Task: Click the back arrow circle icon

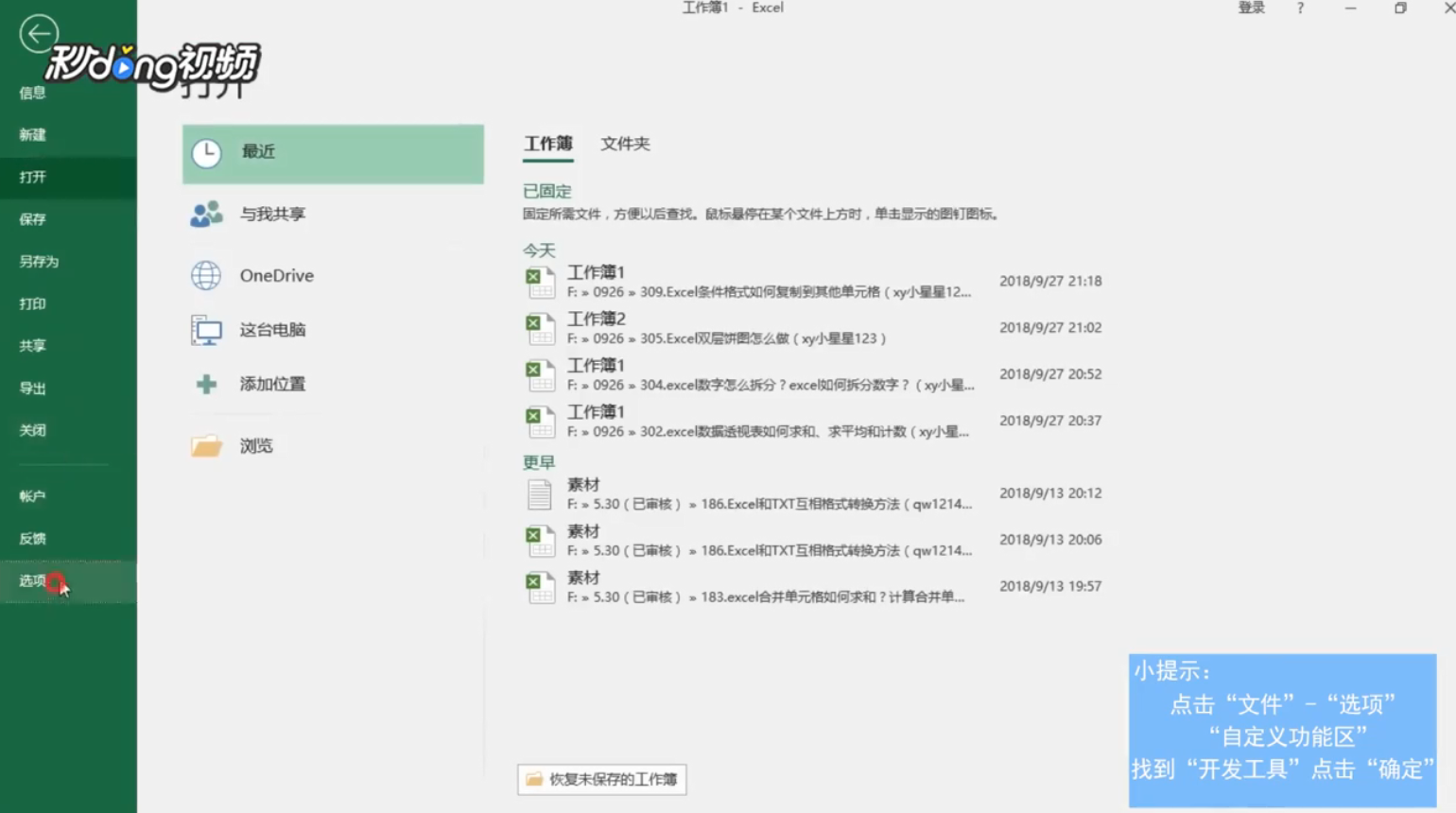Action: tap(39, 34)
